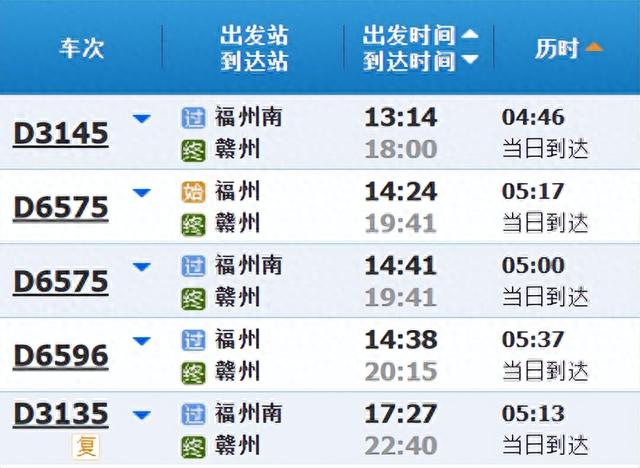Click the 出发站 到达站 column header
This screenshot has height=468, width=640.
(254, 48)
